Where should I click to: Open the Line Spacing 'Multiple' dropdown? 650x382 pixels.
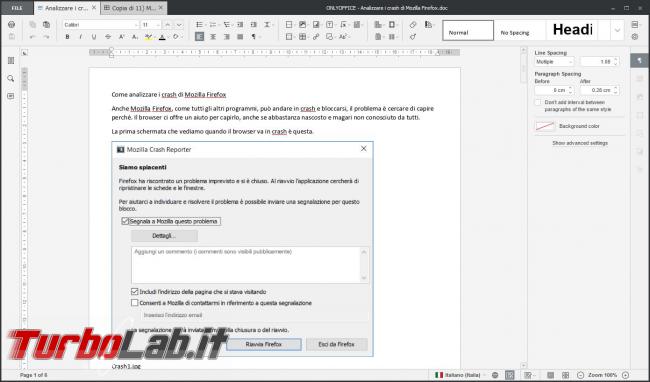coord(554,62)
